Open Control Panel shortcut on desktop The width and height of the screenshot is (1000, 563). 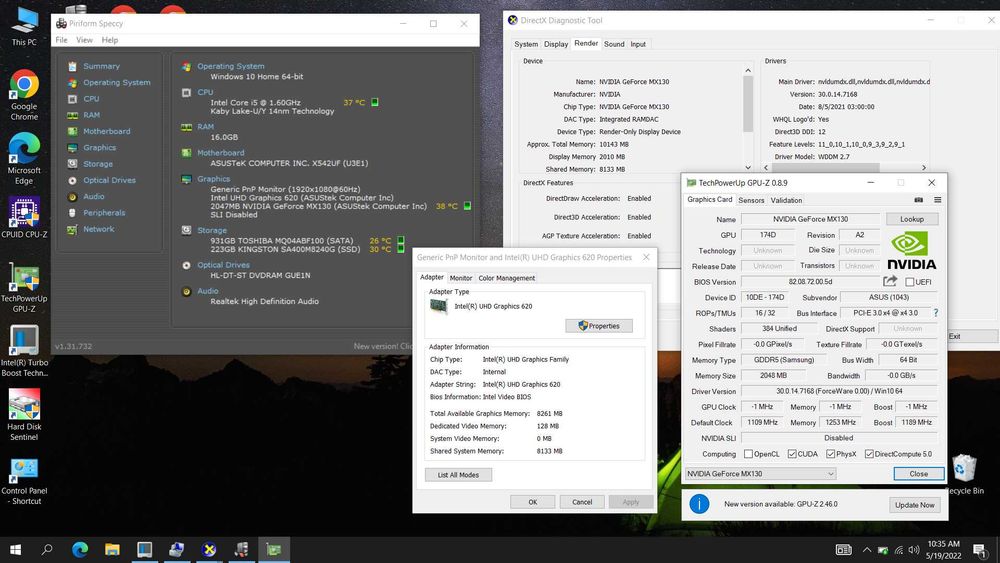[24, 481]
